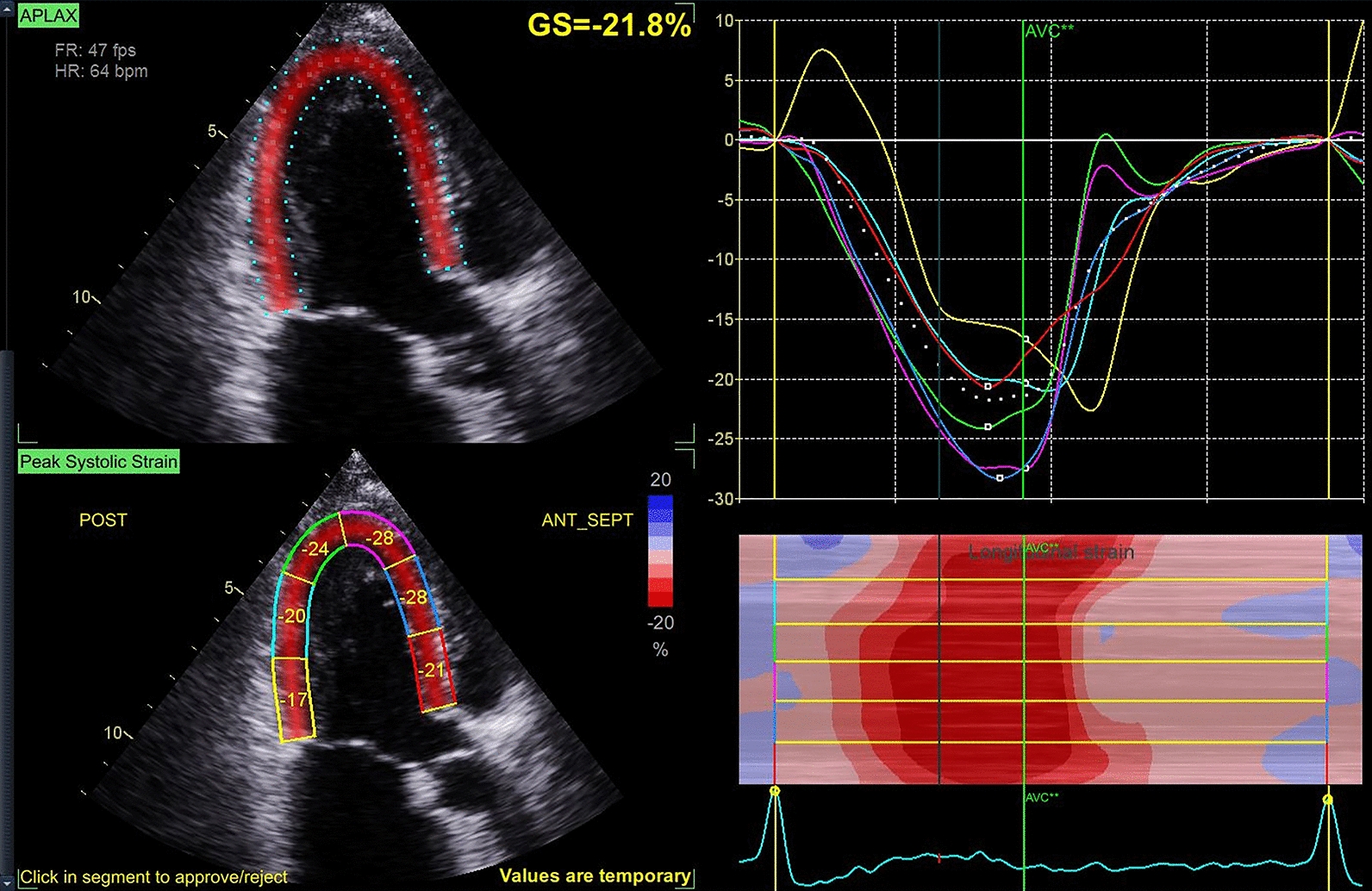This screenshot has width=1372, height=891.
Task: Click the red-blue strain color scale bar
Action: [x=660, y=551]
